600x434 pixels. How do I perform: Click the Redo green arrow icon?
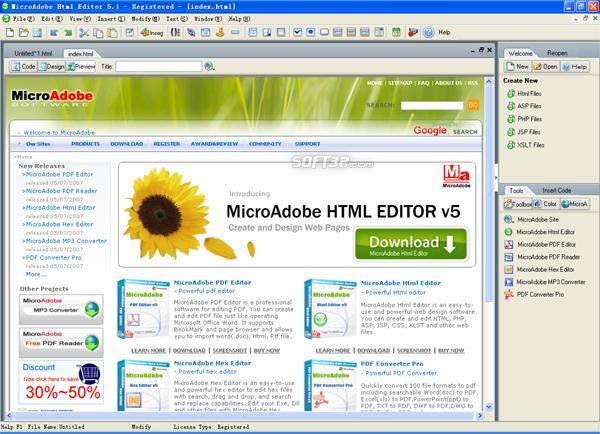pos(68,33)
